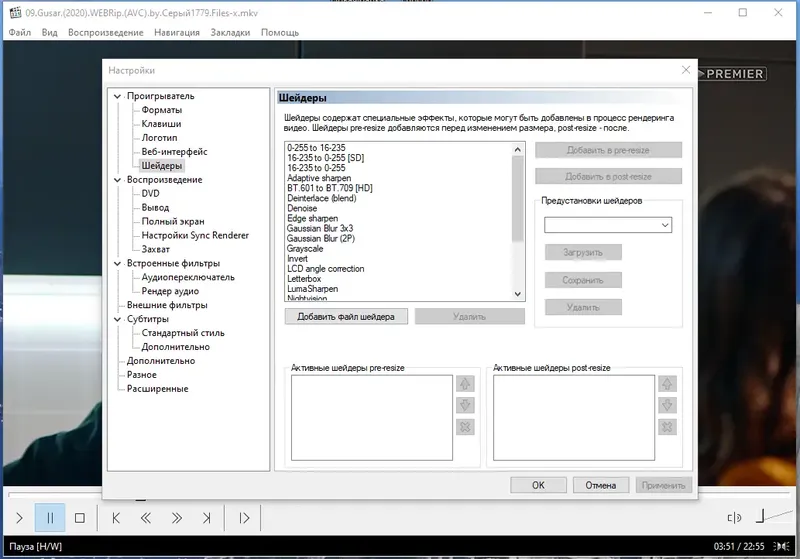Open the Воспроизведение menu
The width and height of the screenshot is (800, 559).
pos(106,33)
